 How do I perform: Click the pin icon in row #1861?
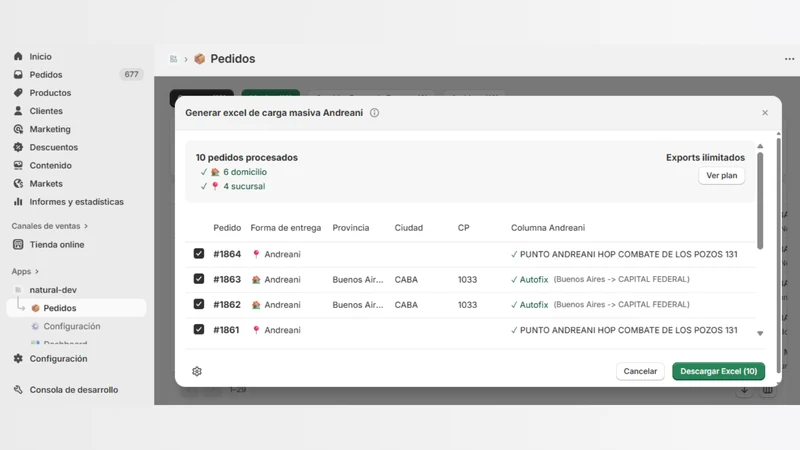coord(256,330)
